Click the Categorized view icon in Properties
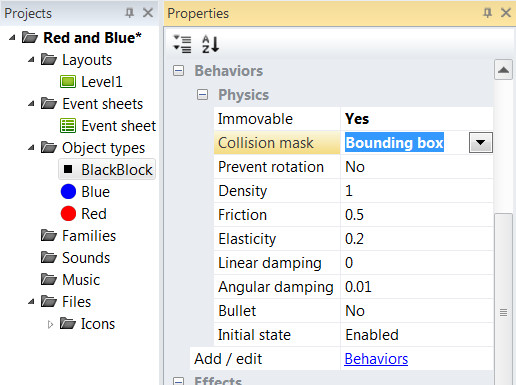This screenshot has height=385, width=516. pyautogui.click(x=182, y=44)
